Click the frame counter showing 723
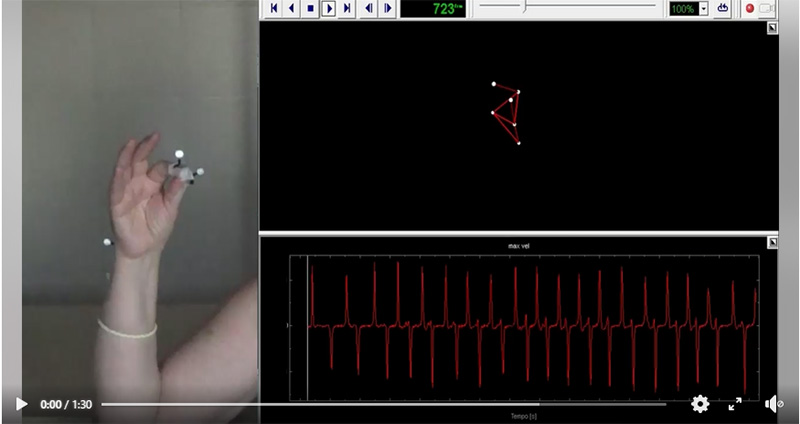Screen dimensions: 800x424 coord(433,9)
